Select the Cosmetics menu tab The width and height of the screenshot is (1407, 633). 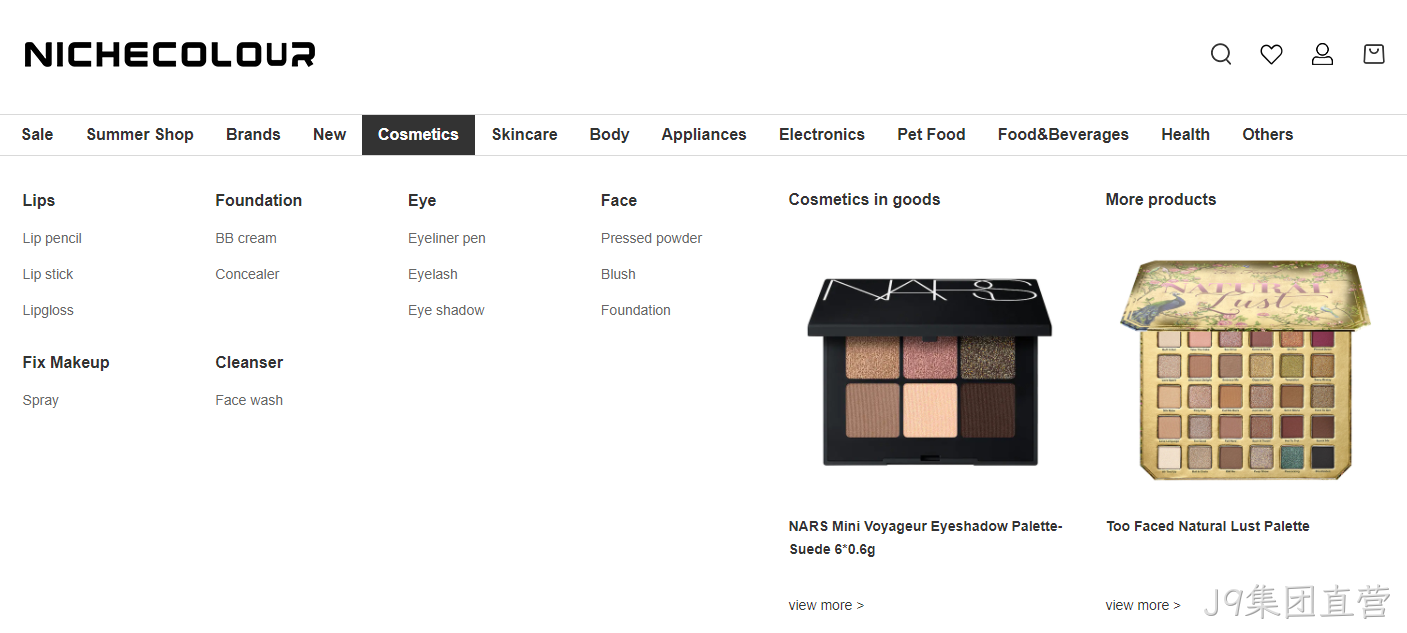[x=418, y=135]
